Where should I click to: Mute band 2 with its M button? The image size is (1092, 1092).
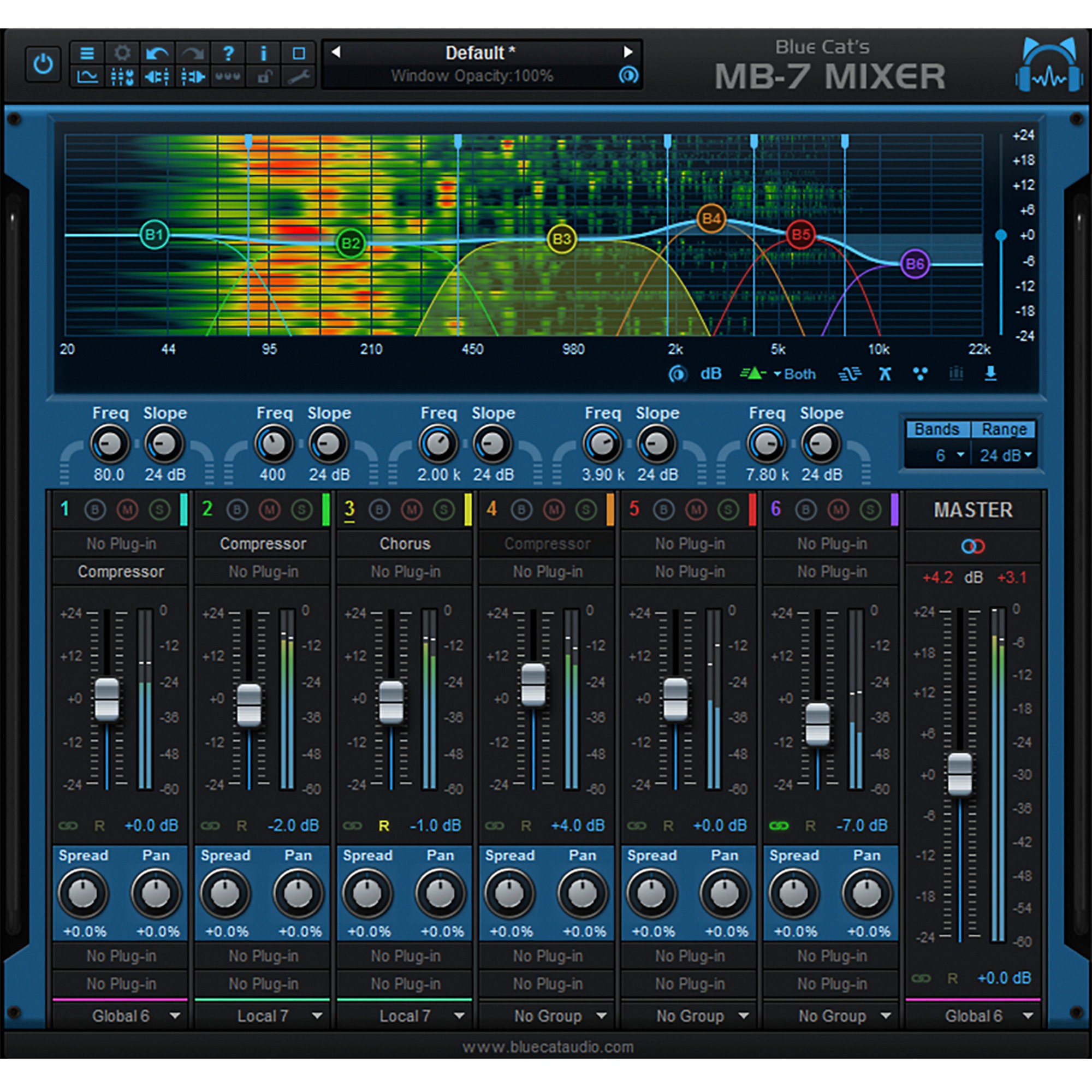(270, 510)
